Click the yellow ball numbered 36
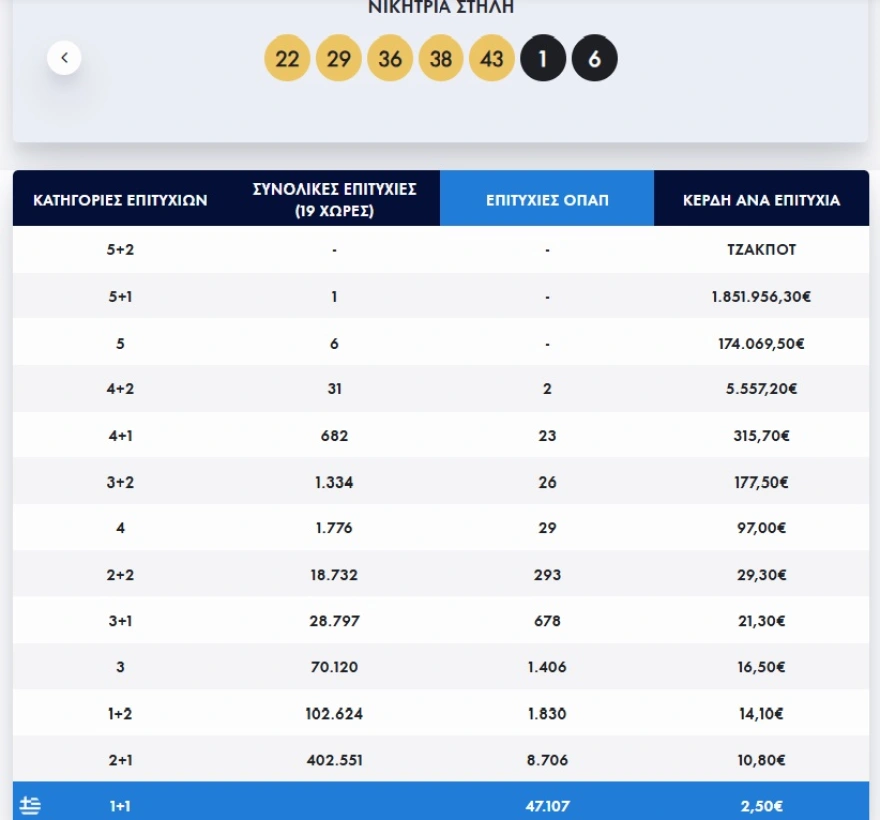 tap(390, 59)
